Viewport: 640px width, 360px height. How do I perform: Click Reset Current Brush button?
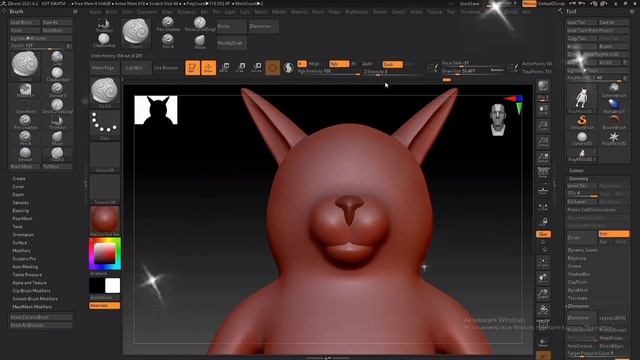pyautogui.click(x=41, y=317)
